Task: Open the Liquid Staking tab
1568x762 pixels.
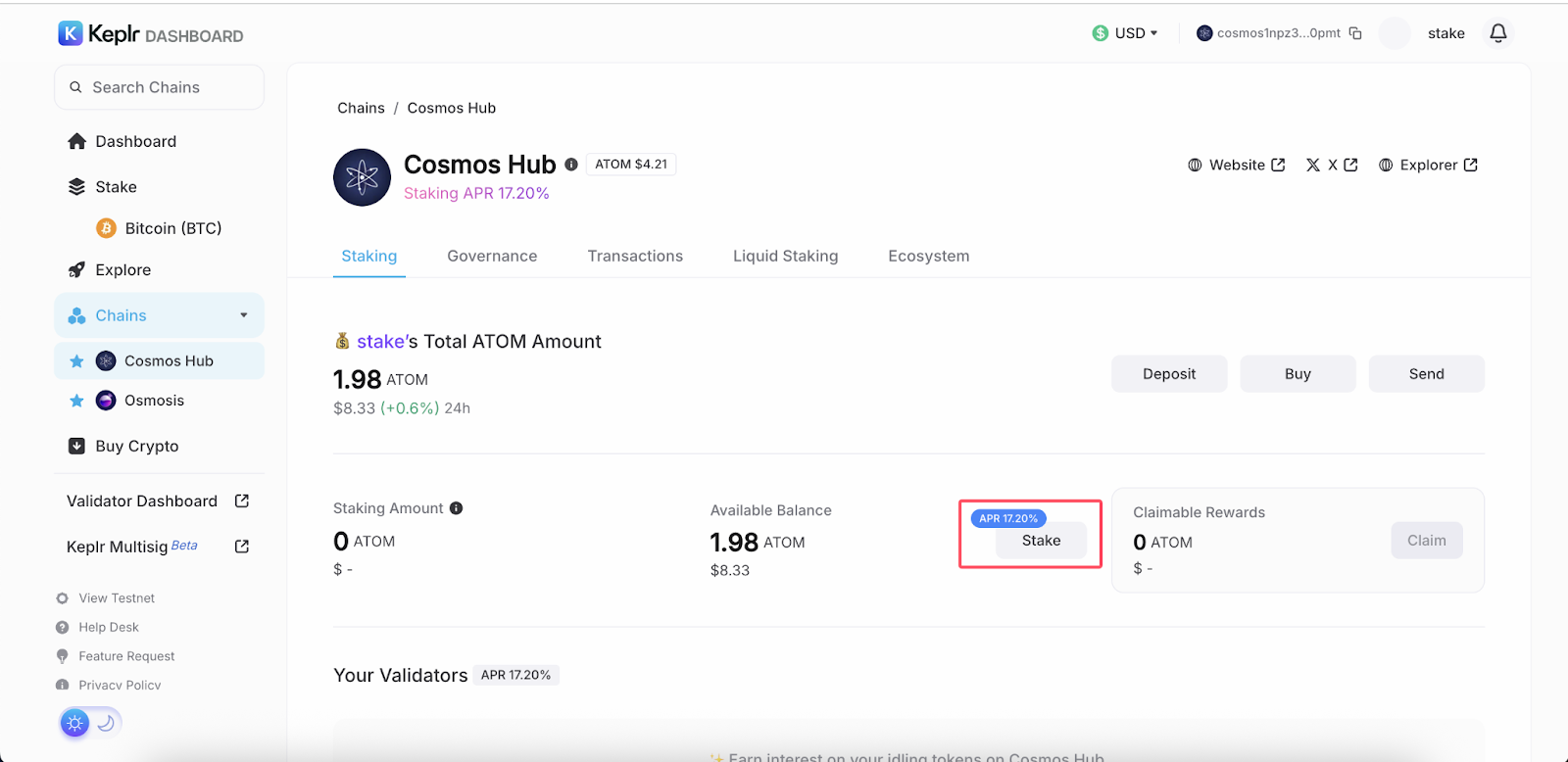Action: point(785,257)
